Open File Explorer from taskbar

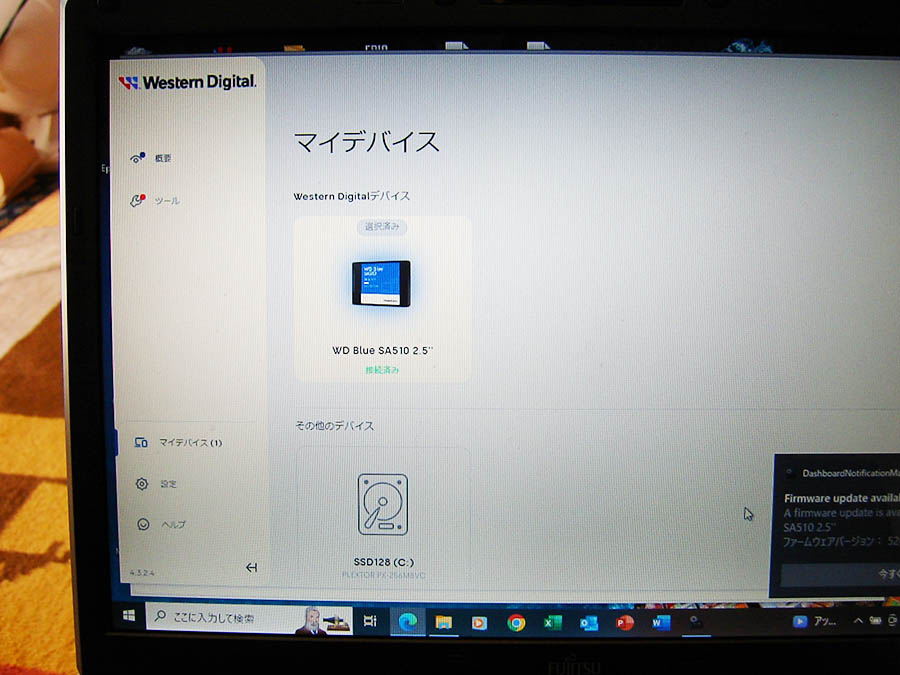[443, 622]
